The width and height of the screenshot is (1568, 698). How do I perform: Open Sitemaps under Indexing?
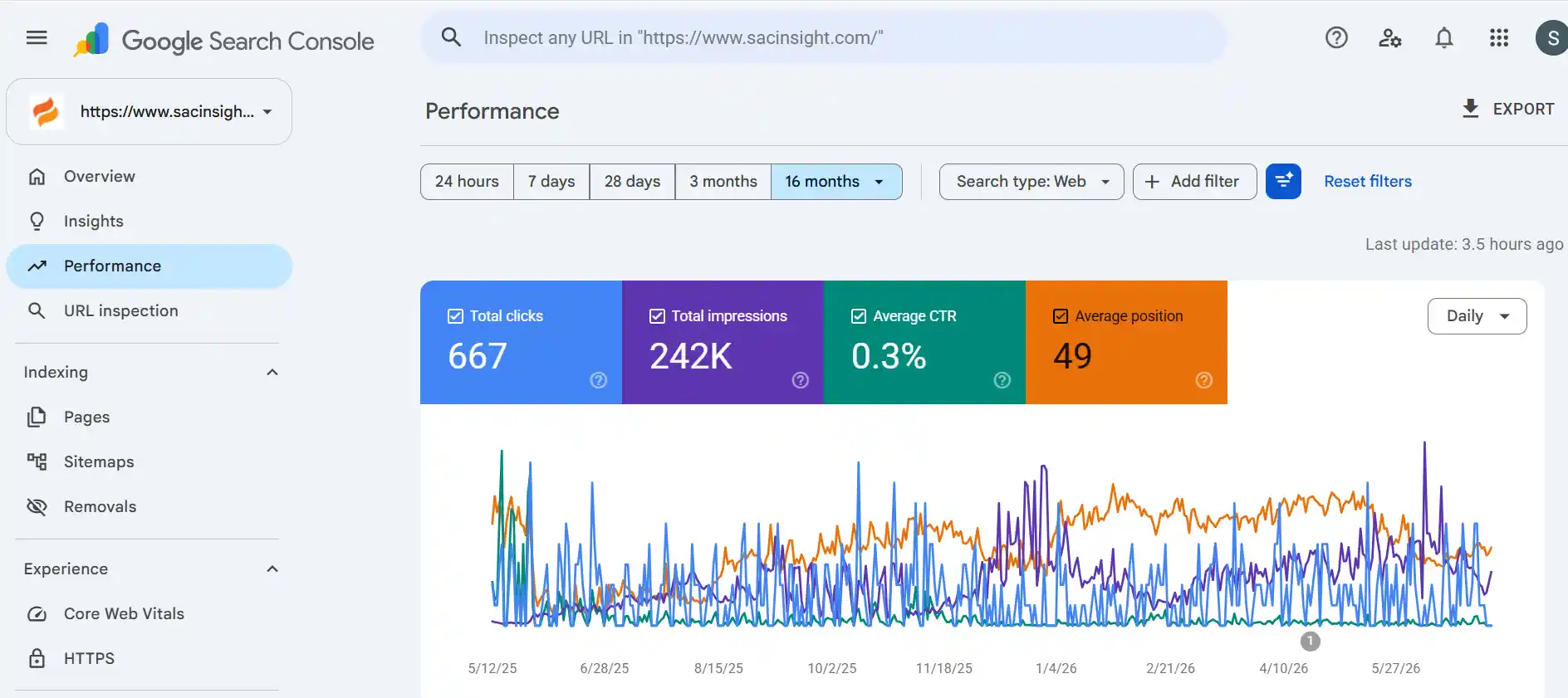pyautogui.click(x=149, y=462)
